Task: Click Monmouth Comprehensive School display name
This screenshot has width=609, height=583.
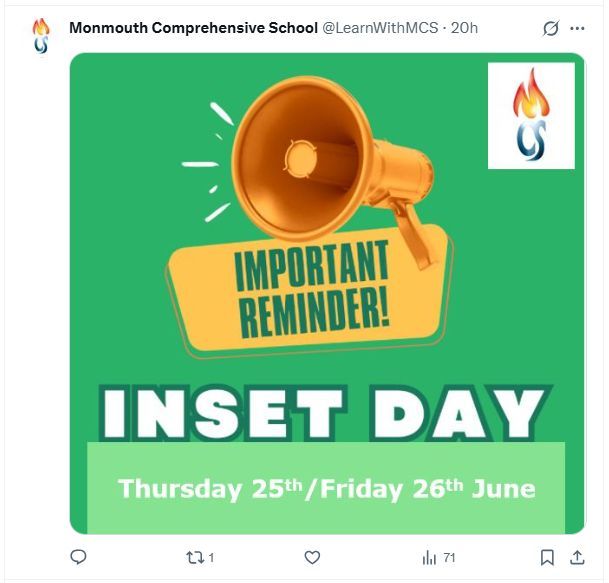Action: click(x=193, y=28)
